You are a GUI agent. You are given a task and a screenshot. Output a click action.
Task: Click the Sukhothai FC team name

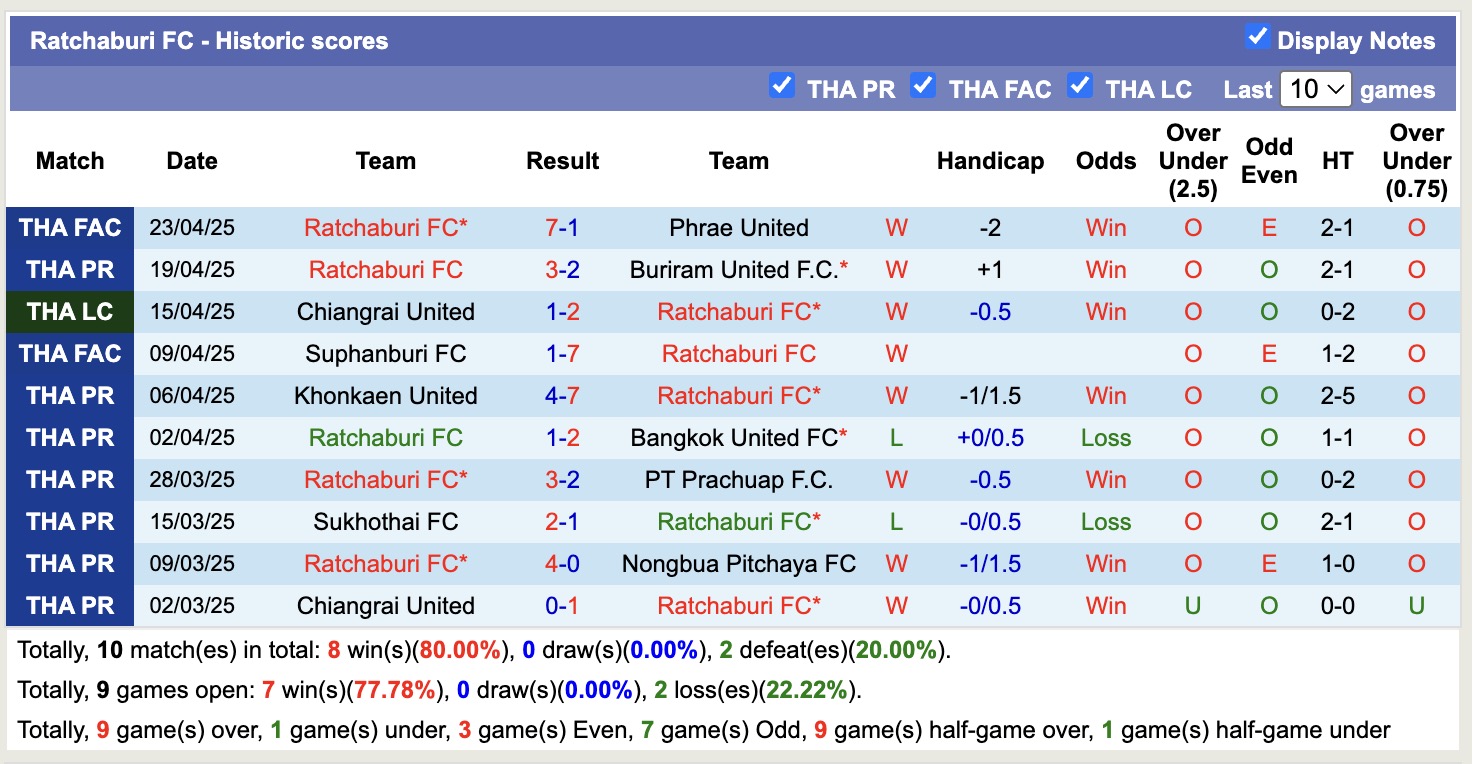coord(386,521)
